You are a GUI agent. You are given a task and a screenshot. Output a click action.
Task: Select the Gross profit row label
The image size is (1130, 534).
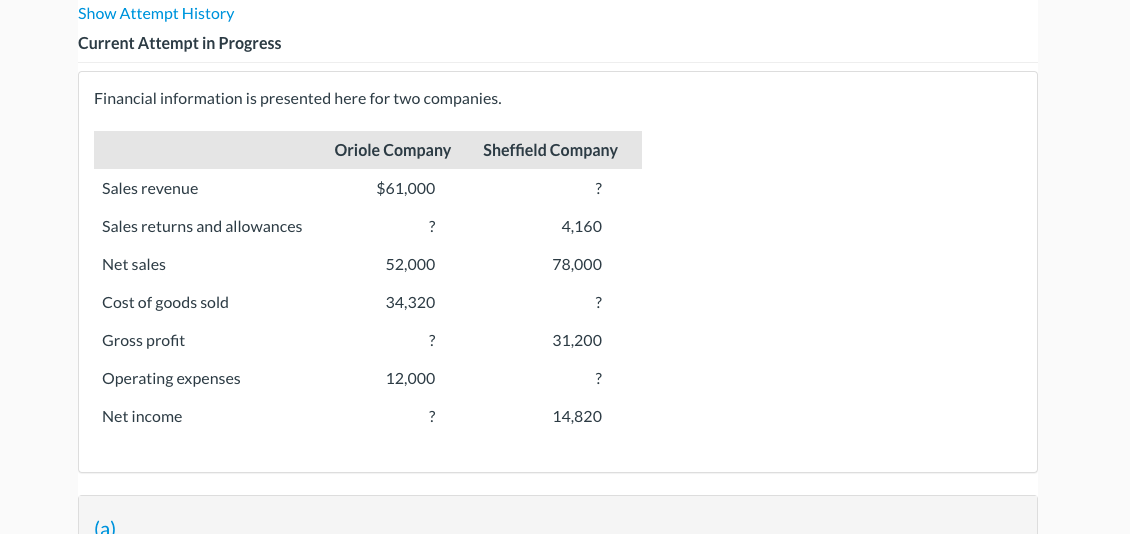click(x=143, y=340)
